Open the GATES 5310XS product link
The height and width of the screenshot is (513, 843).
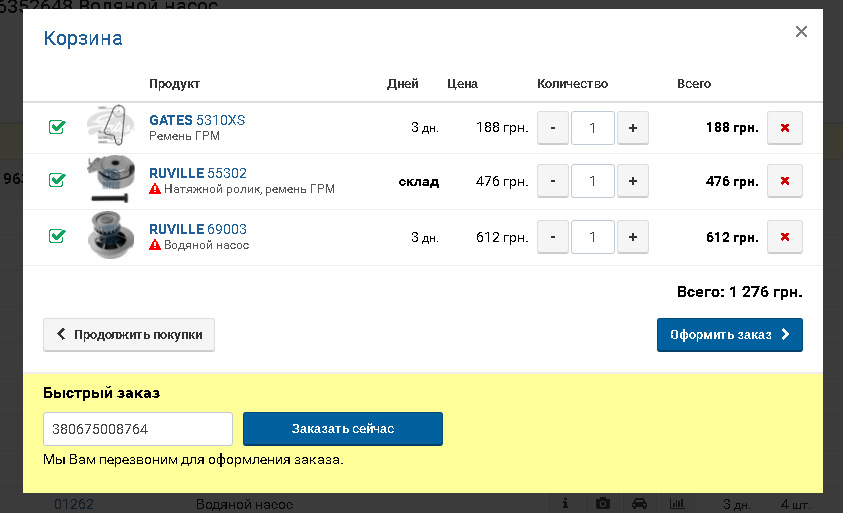click(197, 120)
